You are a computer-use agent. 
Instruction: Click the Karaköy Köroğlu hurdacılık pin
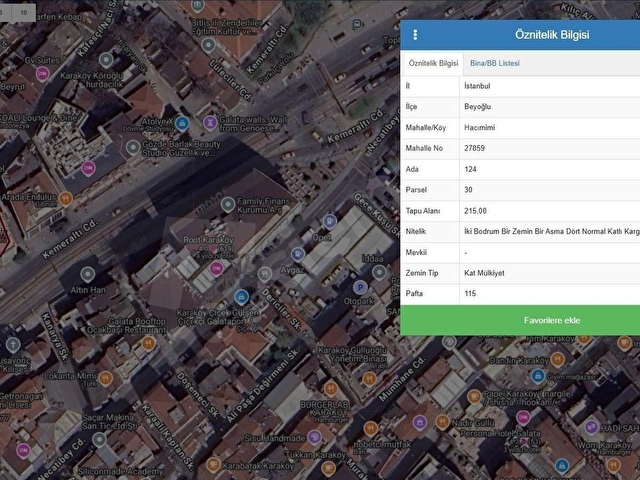point(106,60)
